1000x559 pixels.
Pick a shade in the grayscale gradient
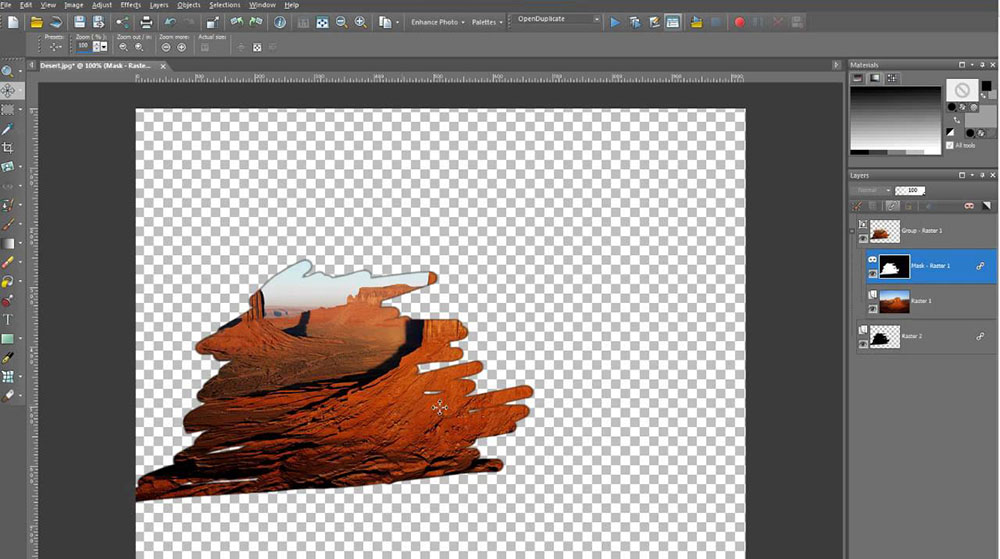pos(895,119)
